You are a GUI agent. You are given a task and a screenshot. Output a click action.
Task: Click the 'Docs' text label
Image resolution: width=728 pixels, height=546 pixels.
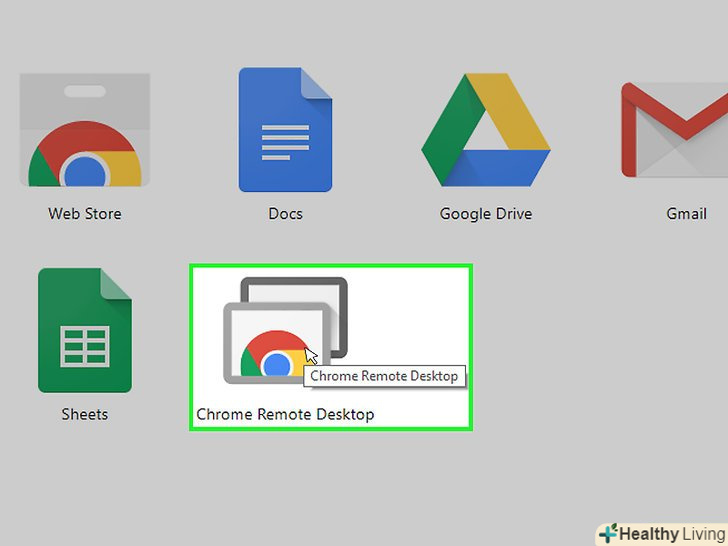point(286,214)
